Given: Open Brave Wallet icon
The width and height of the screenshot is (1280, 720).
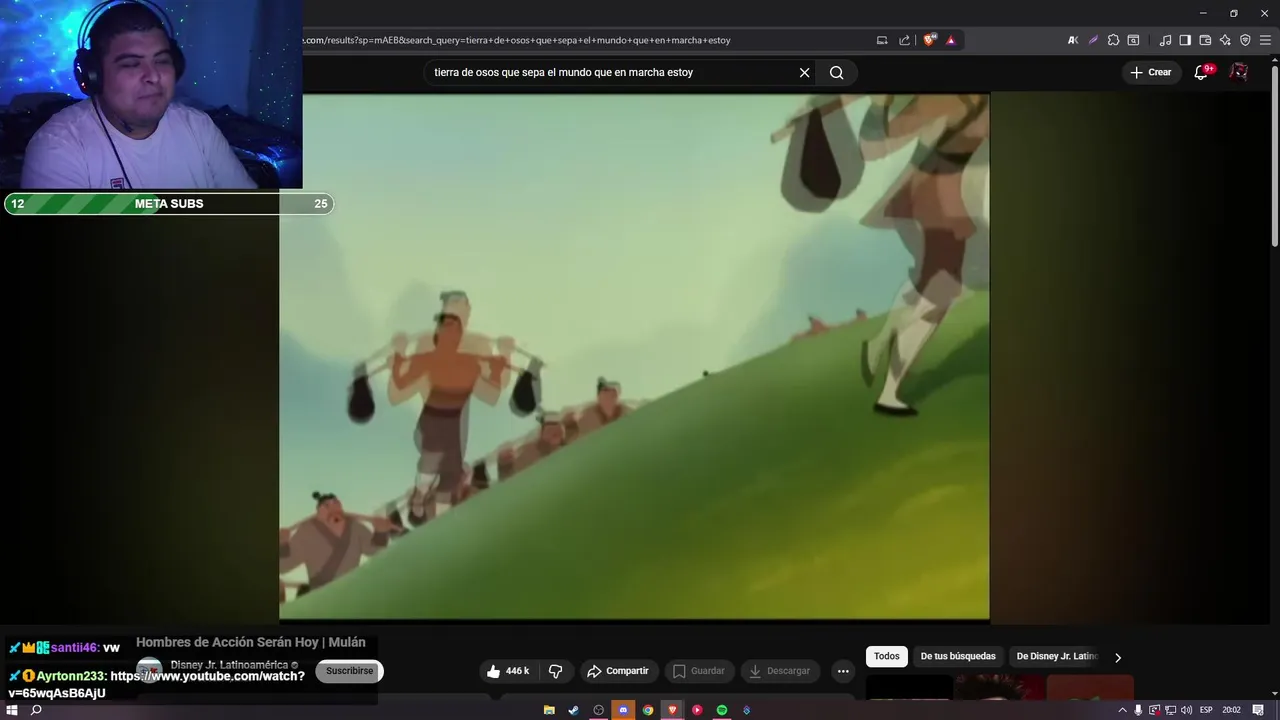Looking at the screenshot, I should (x=1205, y=40).
